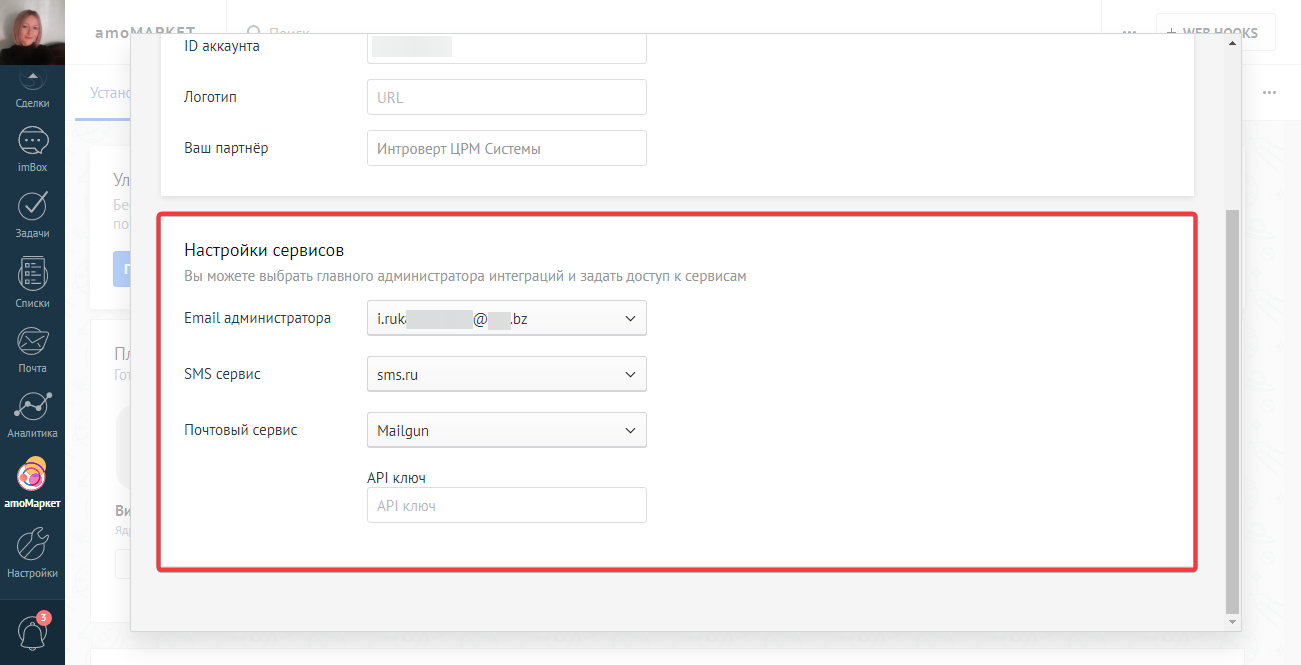Image resolution: width=1301 pixels, height=665 pixels.
Task: Open imBox chat icon in sidebar
Action: (32, 150)
